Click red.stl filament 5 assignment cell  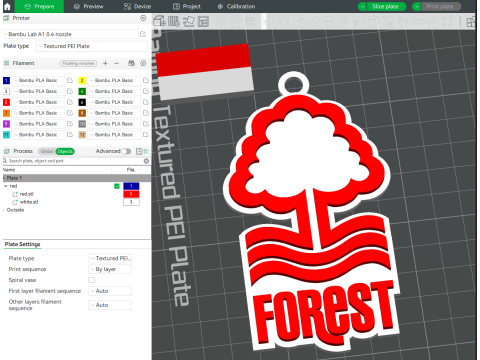[x=131, y=194]
